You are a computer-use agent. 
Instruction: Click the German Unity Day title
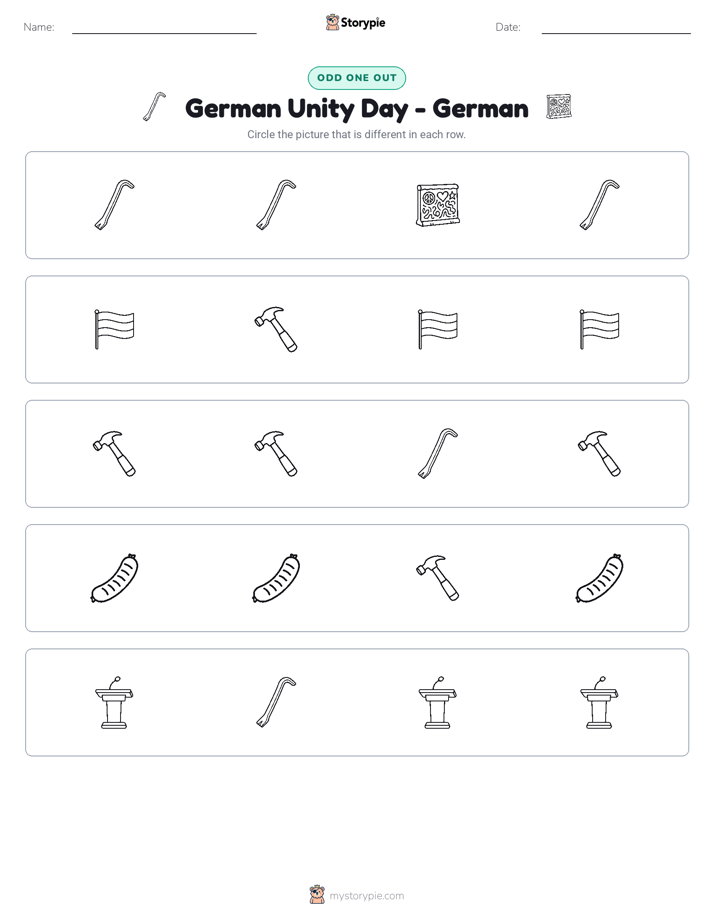(x=356, y=108)
